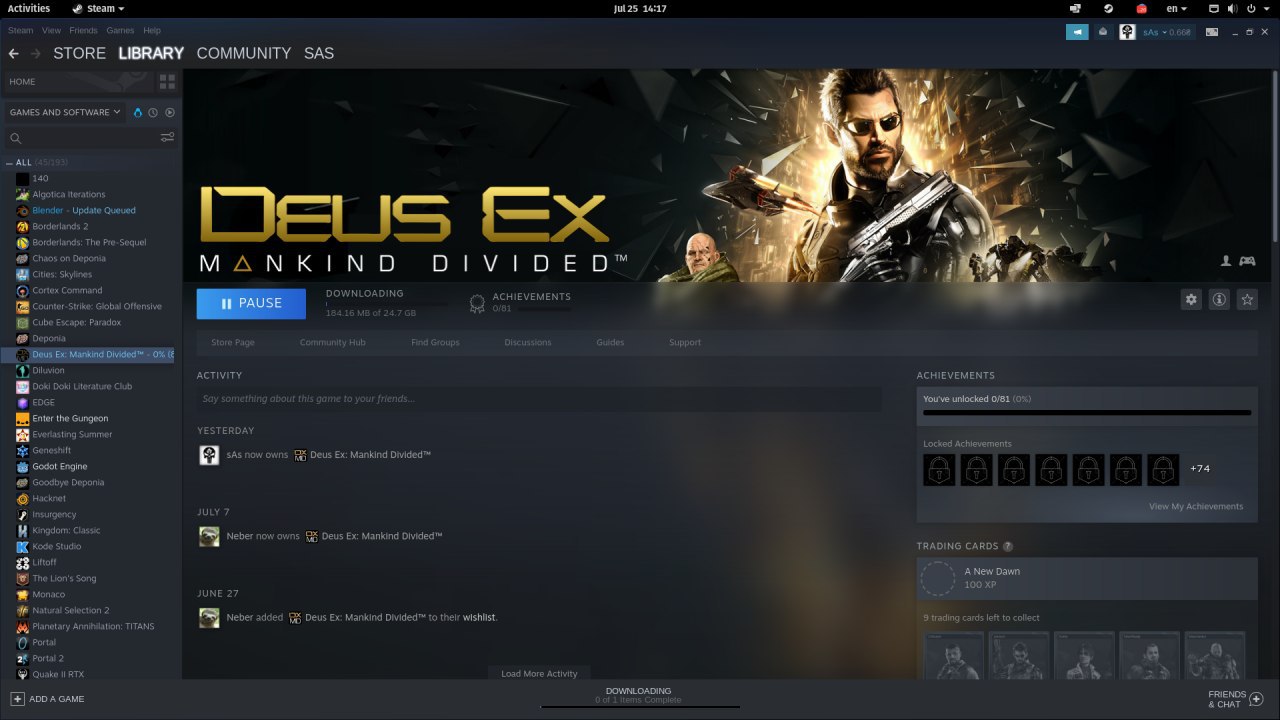Open the SAS profile tab
The image size is (1280, 720).
(x=319, y=53)
